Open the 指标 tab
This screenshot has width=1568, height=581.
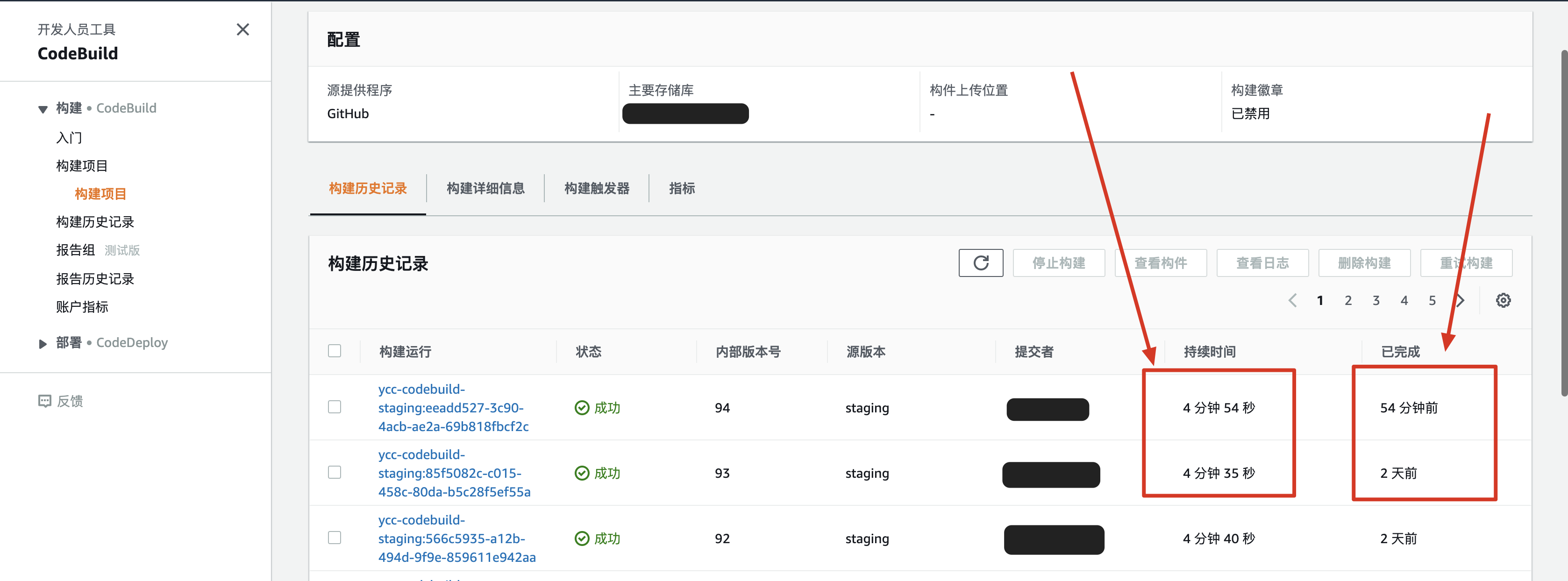click(681, 189)
